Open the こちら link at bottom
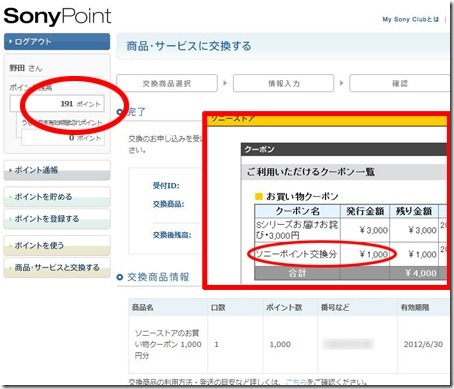 pyautogui.click(x=296, y=382)
